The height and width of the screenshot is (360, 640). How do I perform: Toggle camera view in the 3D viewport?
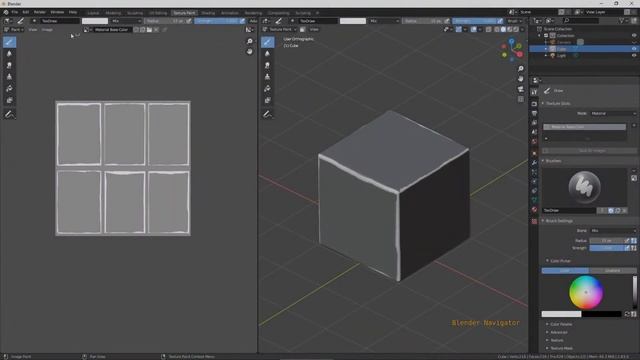click(x=520, y=89)
